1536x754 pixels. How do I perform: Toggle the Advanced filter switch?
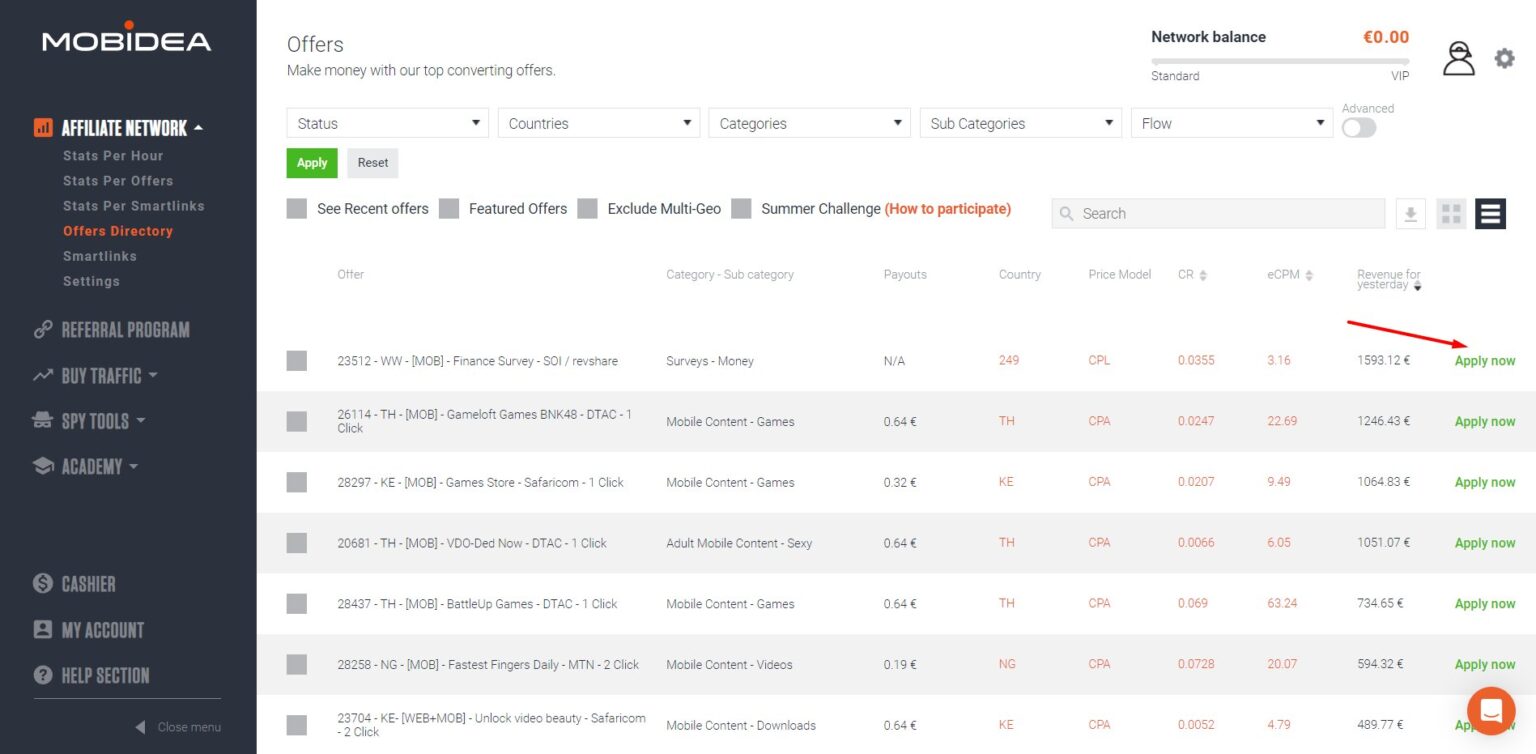tap(1358, 128)
